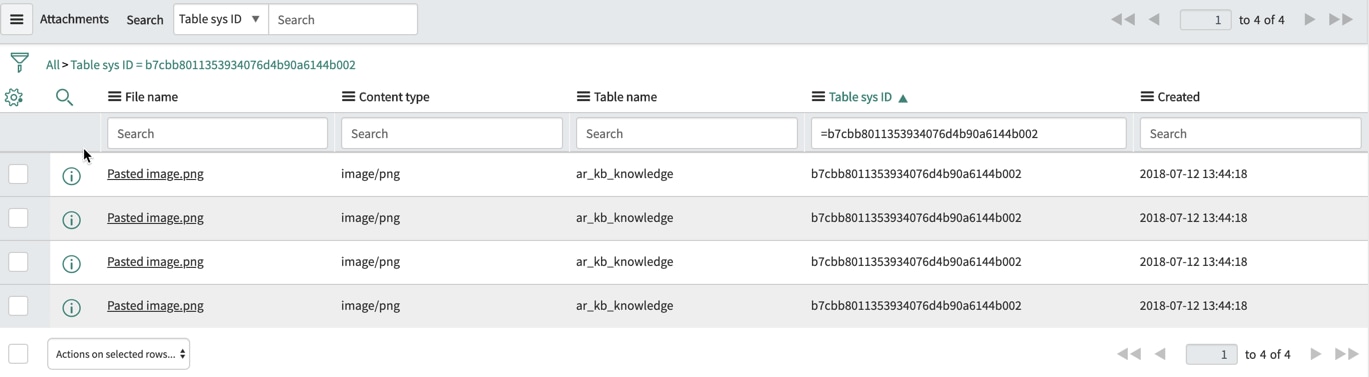Sort by the Content type column header
Image resolution: width=1369 pixels, height=377 pixels.
(x=394, y=97)
